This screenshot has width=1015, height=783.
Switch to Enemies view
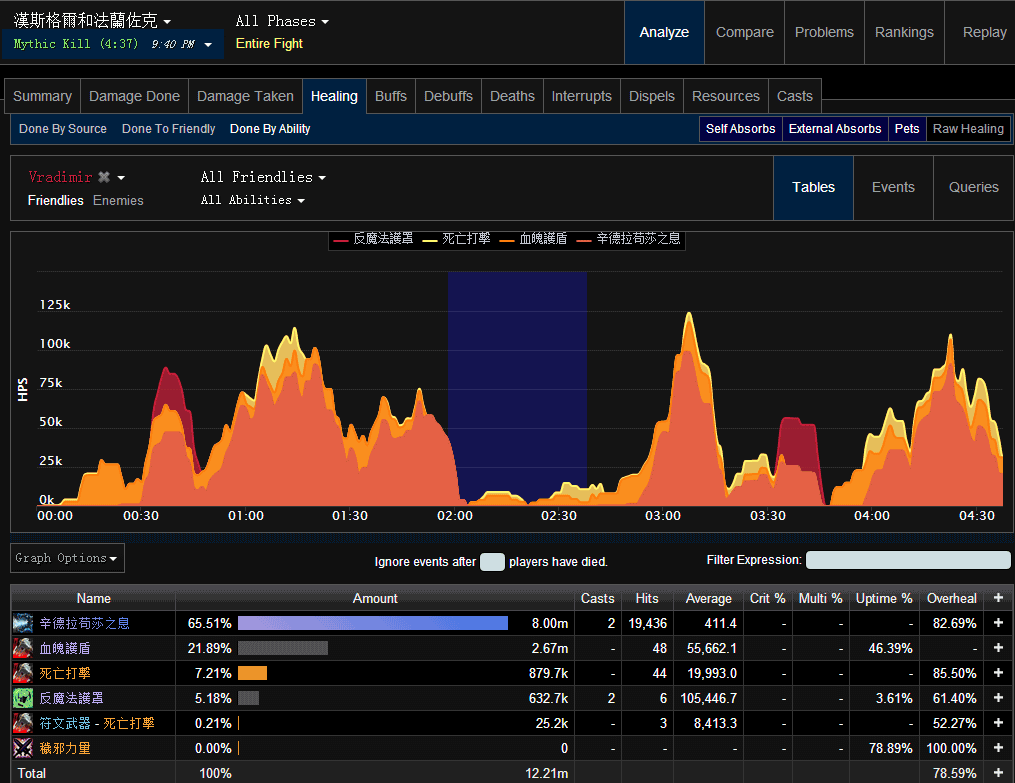tap(118, 201)
